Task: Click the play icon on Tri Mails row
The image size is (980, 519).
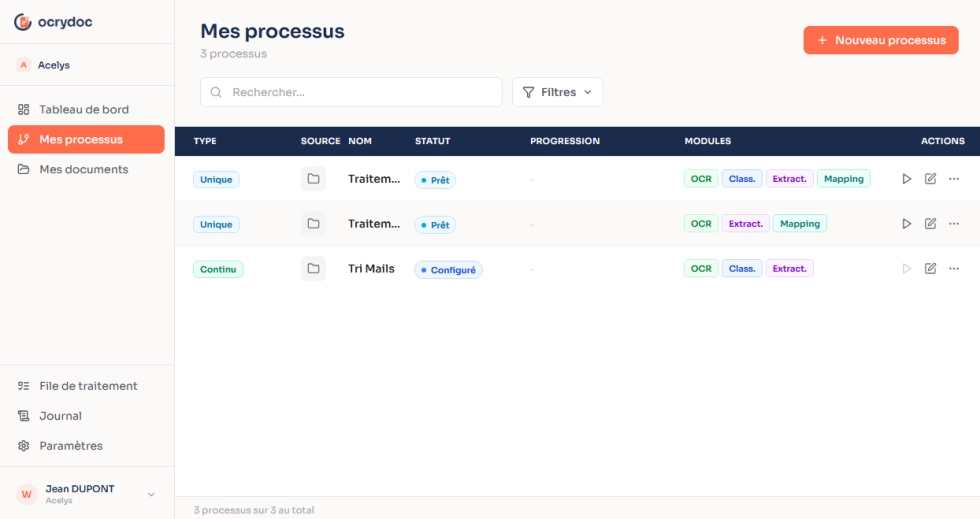Action: [906, 269]
